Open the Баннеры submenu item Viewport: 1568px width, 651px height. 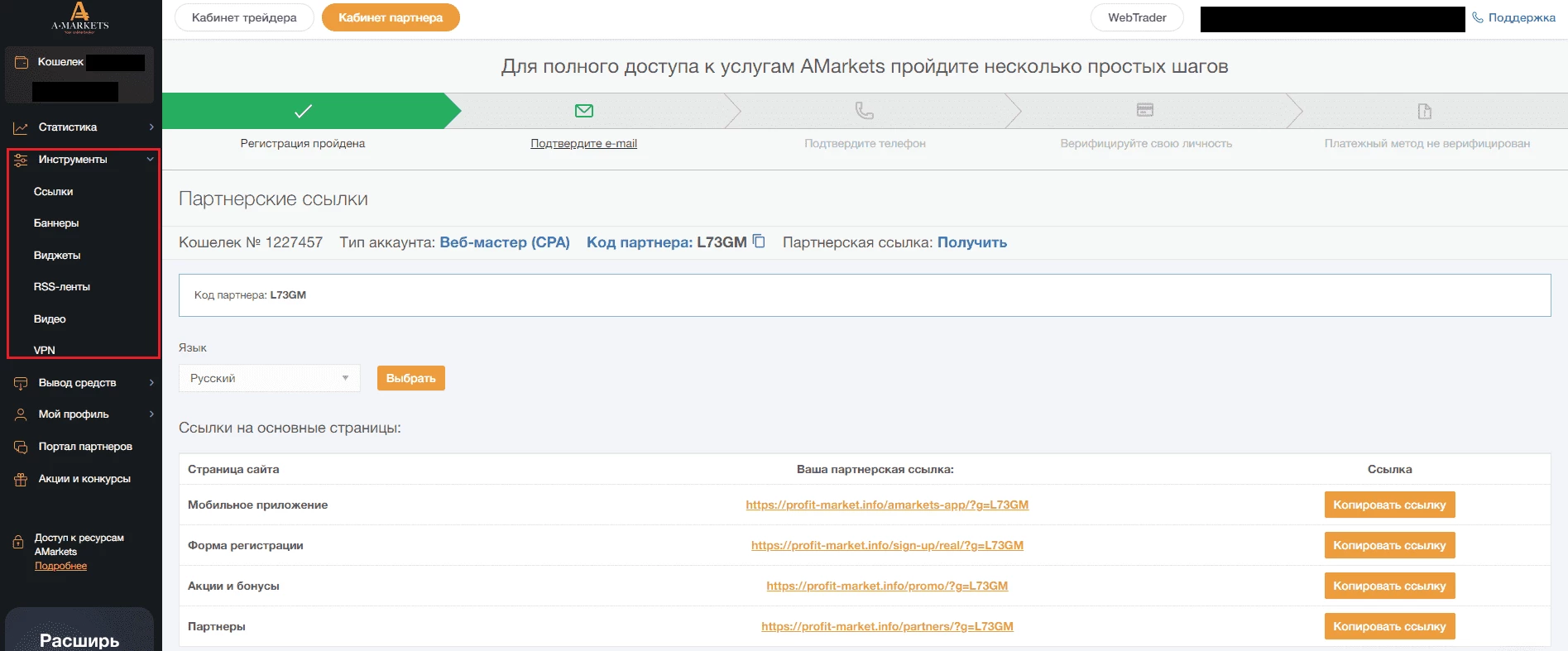(x=56, y=223)
